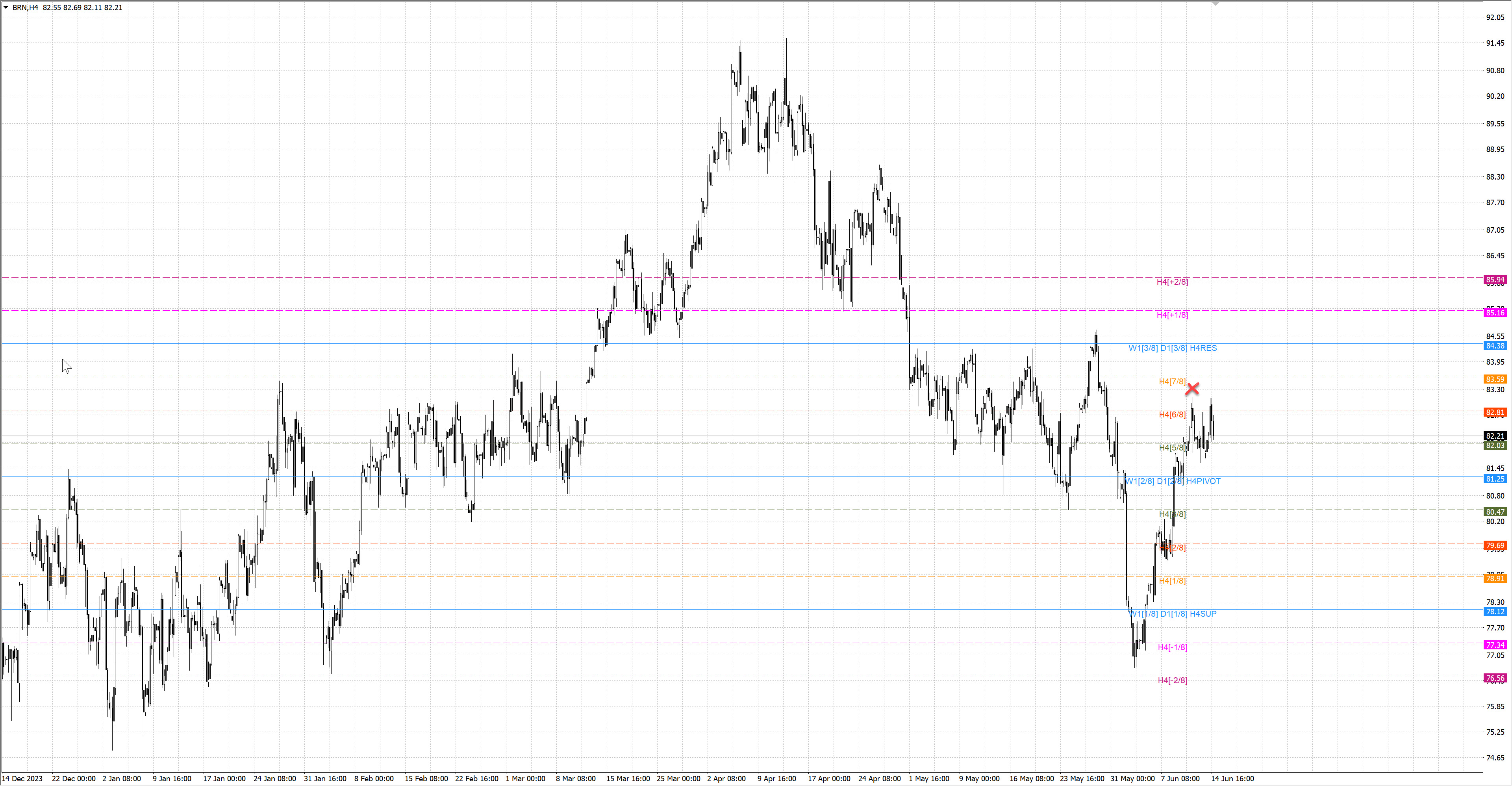
Task: Select the W1[3/8] D1[3/8] H4RES label
Action: 1172,348
